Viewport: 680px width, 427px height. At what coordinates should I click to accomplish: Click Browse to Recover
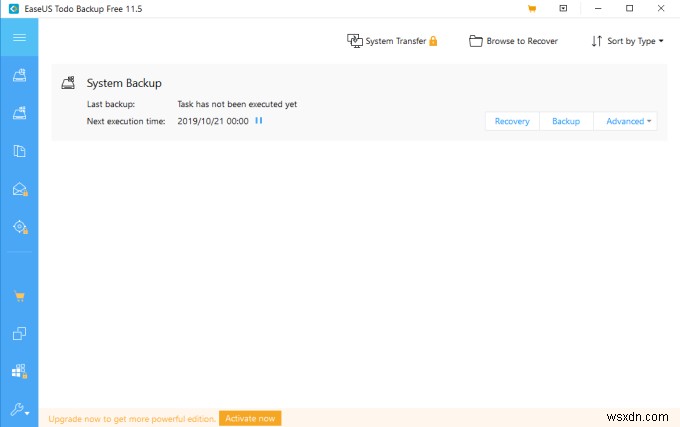tap(513, 41)
